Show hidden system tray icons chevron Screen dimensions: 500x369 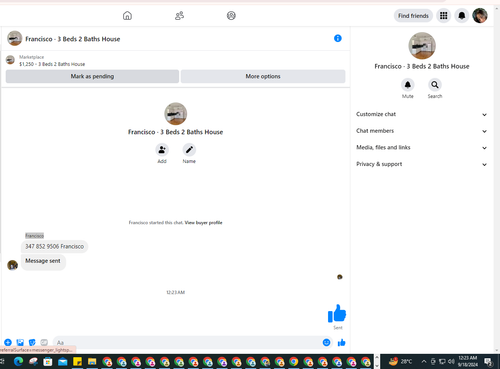click(424, 361)
